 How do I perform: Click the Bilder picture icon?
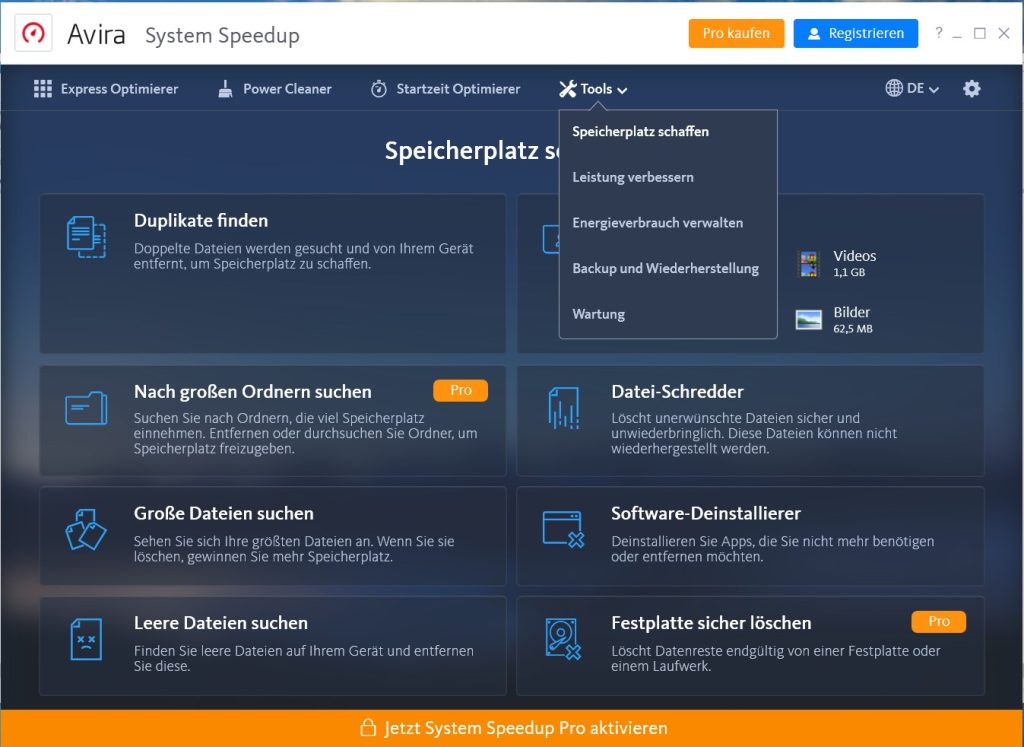(808, 320)
